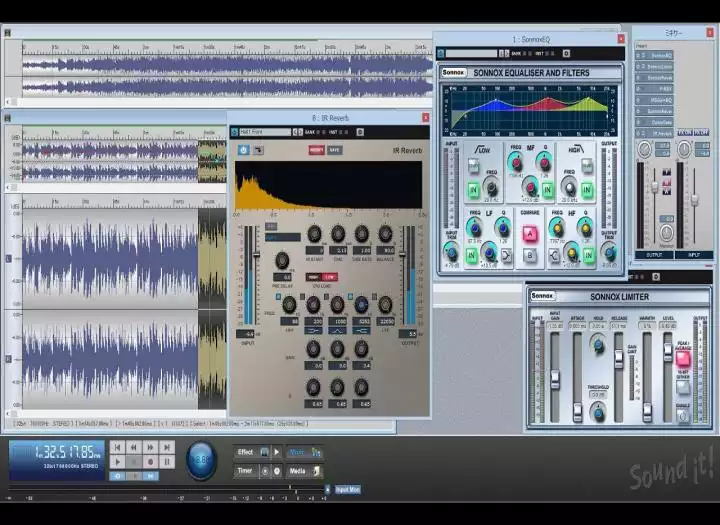Click the Limiter INPUT GAIN fader
Viewport: 720px width, 525px height.
tap(555, 379)
